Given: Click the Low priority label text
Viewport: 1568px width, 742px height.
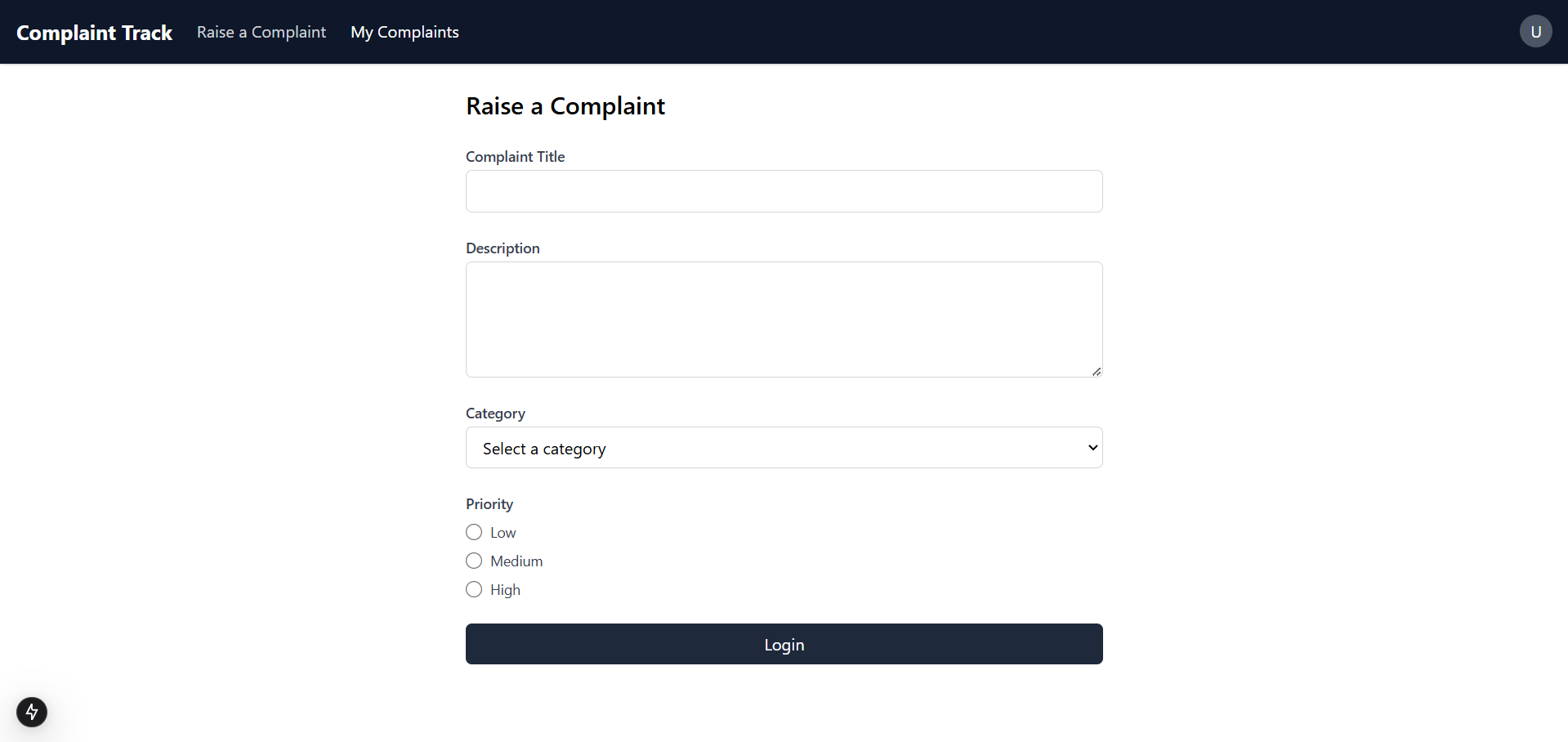Looking at the screenshot, I should (503, 533).
